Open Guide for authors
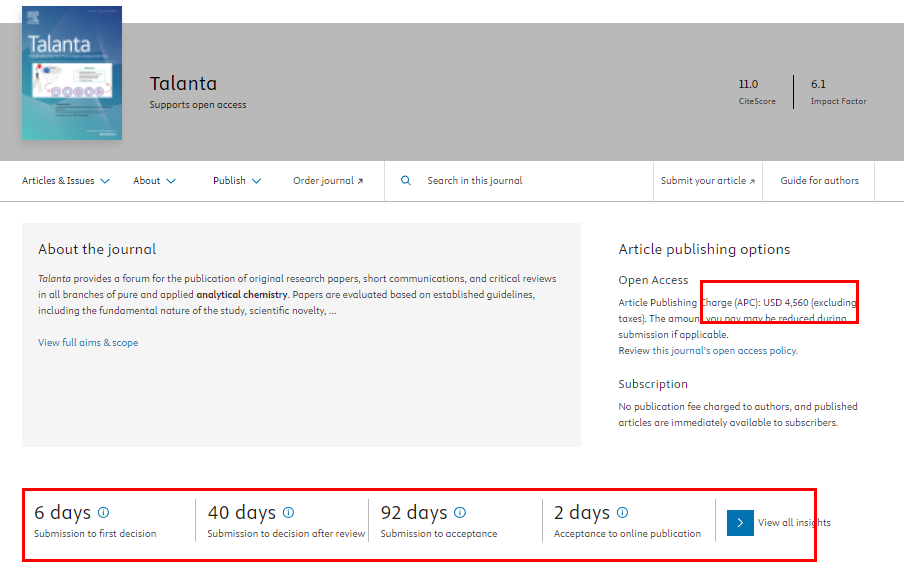Viewport: 904px width, 569px height. pos(819,181)
